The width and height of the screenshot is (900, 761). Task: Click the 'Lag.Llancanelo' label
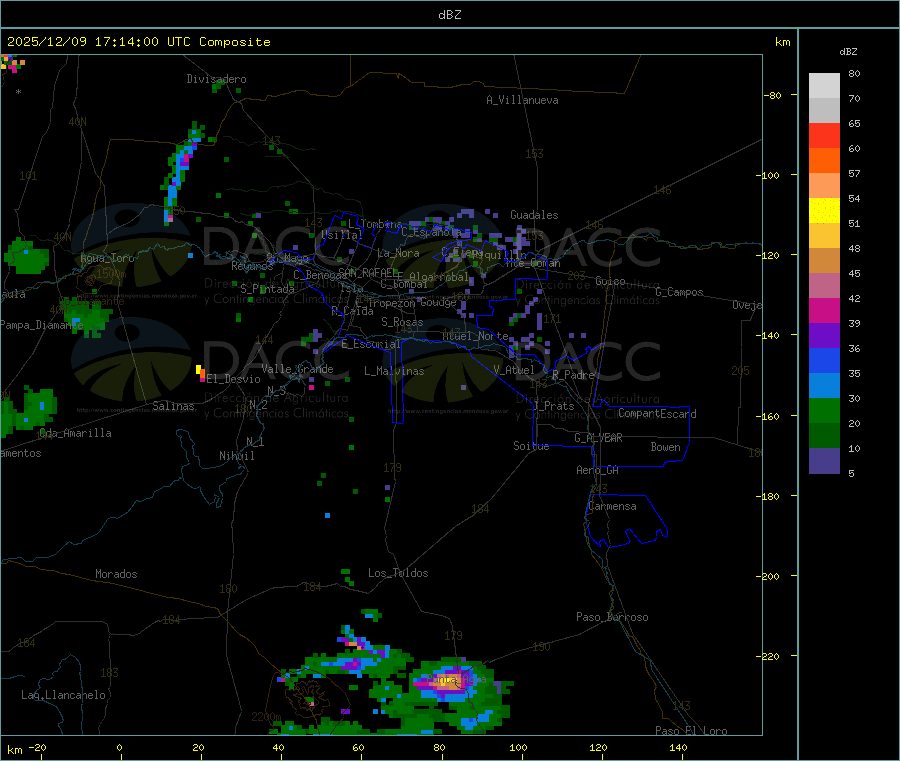point(64,695)
